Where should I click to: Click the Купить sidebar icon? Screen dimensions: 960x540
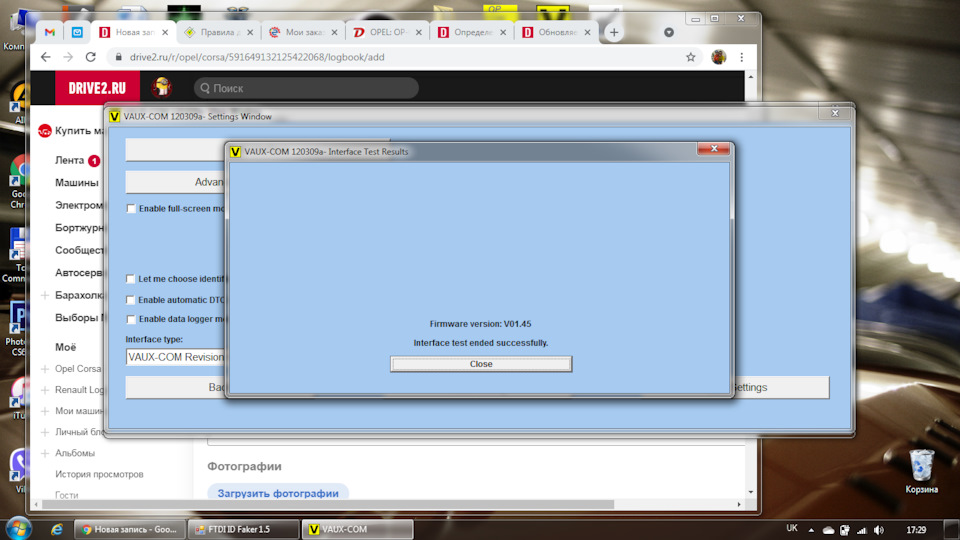click(x=45, y=131)
